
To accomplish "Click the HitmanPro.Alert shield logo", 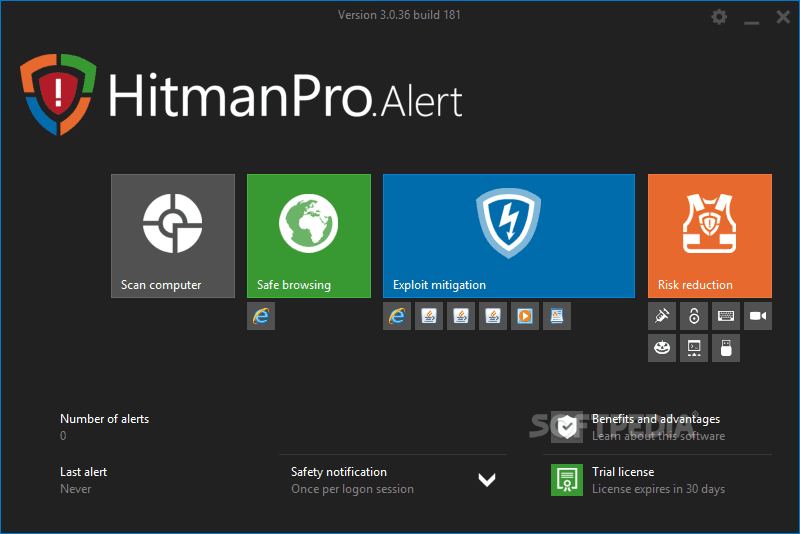I will (x=58, y=94).
